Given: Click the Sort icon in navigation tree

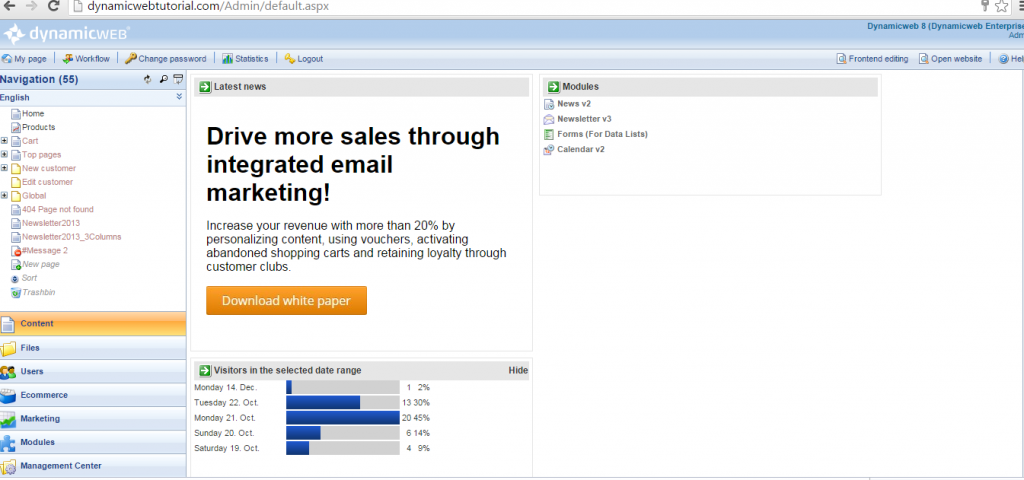Looking at the screenshot, I should pyautogui.click(x=15, y=278).
